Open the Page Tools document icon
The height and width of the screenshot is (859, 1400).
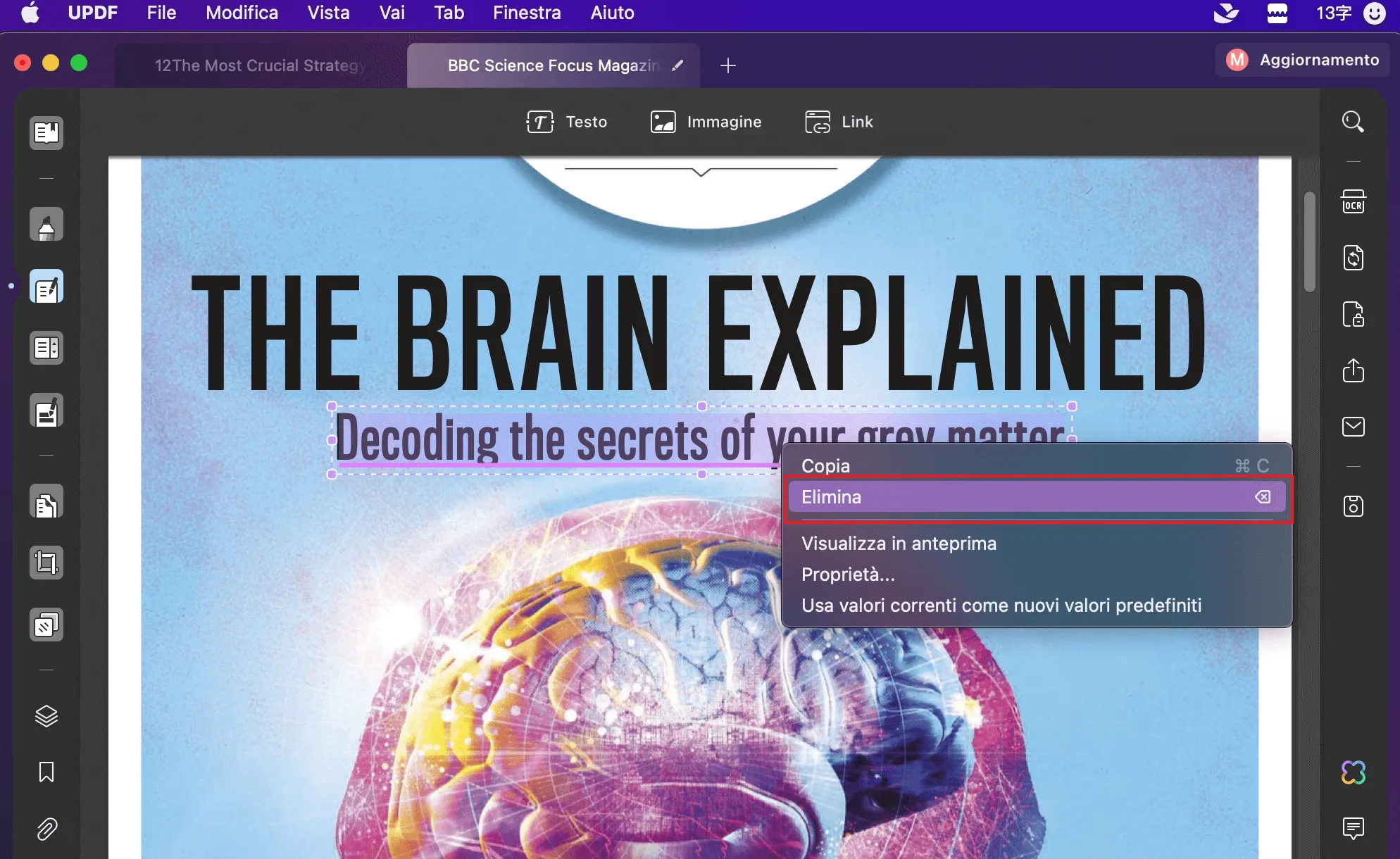point(46,502)
